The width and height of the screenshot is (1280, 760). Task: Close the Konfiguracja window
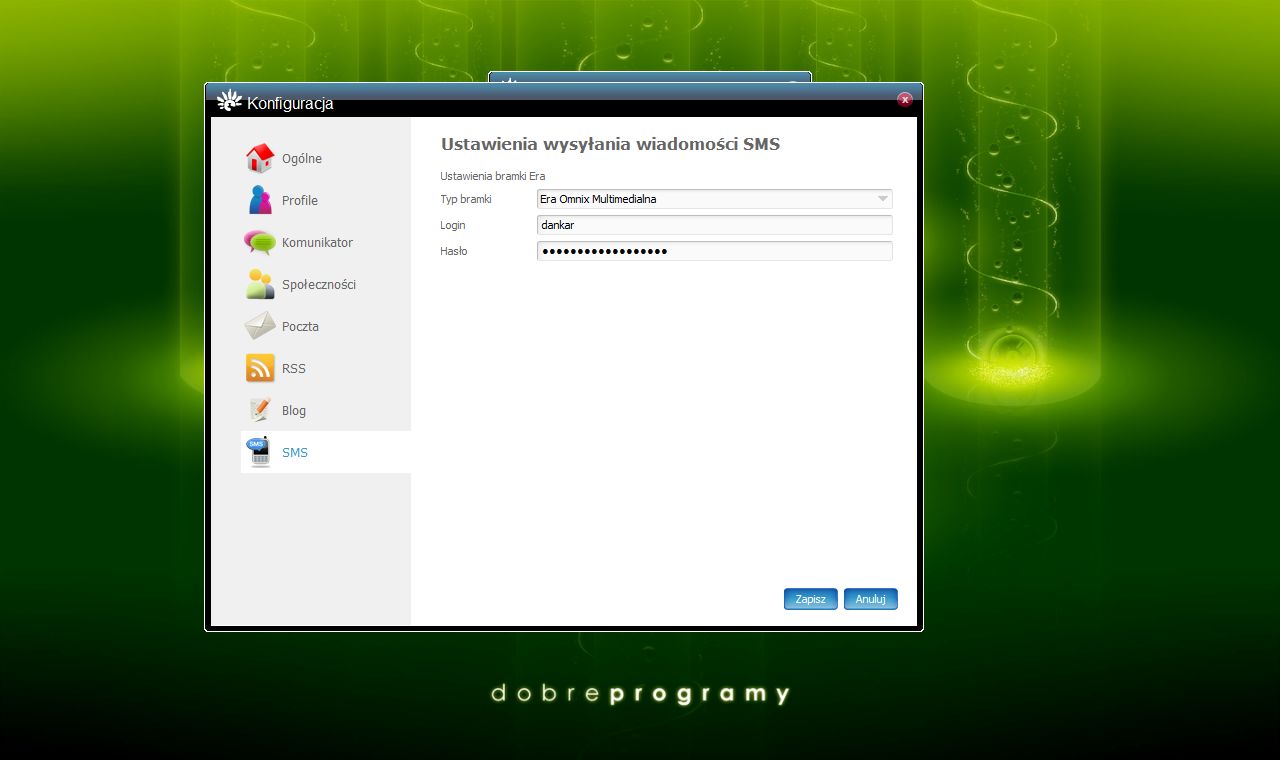pyautogui.click(x=905, y=99)
